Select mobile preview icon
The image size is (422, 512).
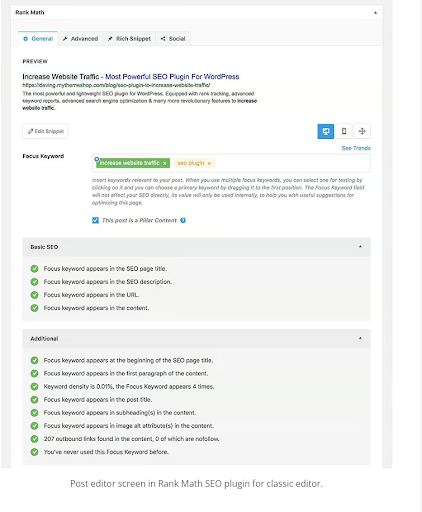click(x=344, y=131)
